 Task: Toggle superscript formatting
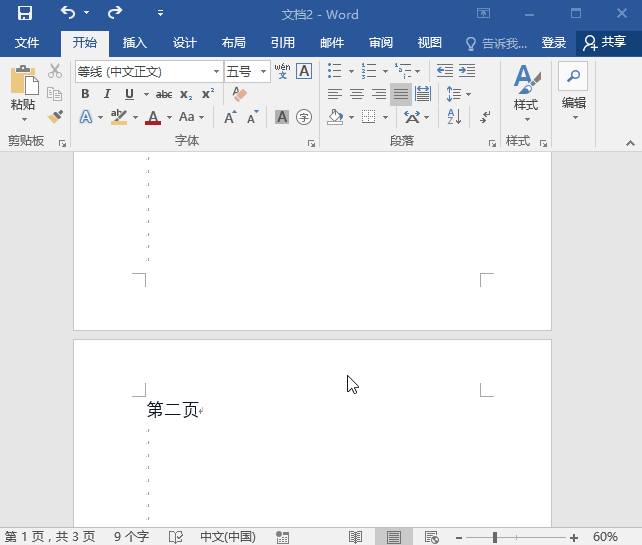208,94
